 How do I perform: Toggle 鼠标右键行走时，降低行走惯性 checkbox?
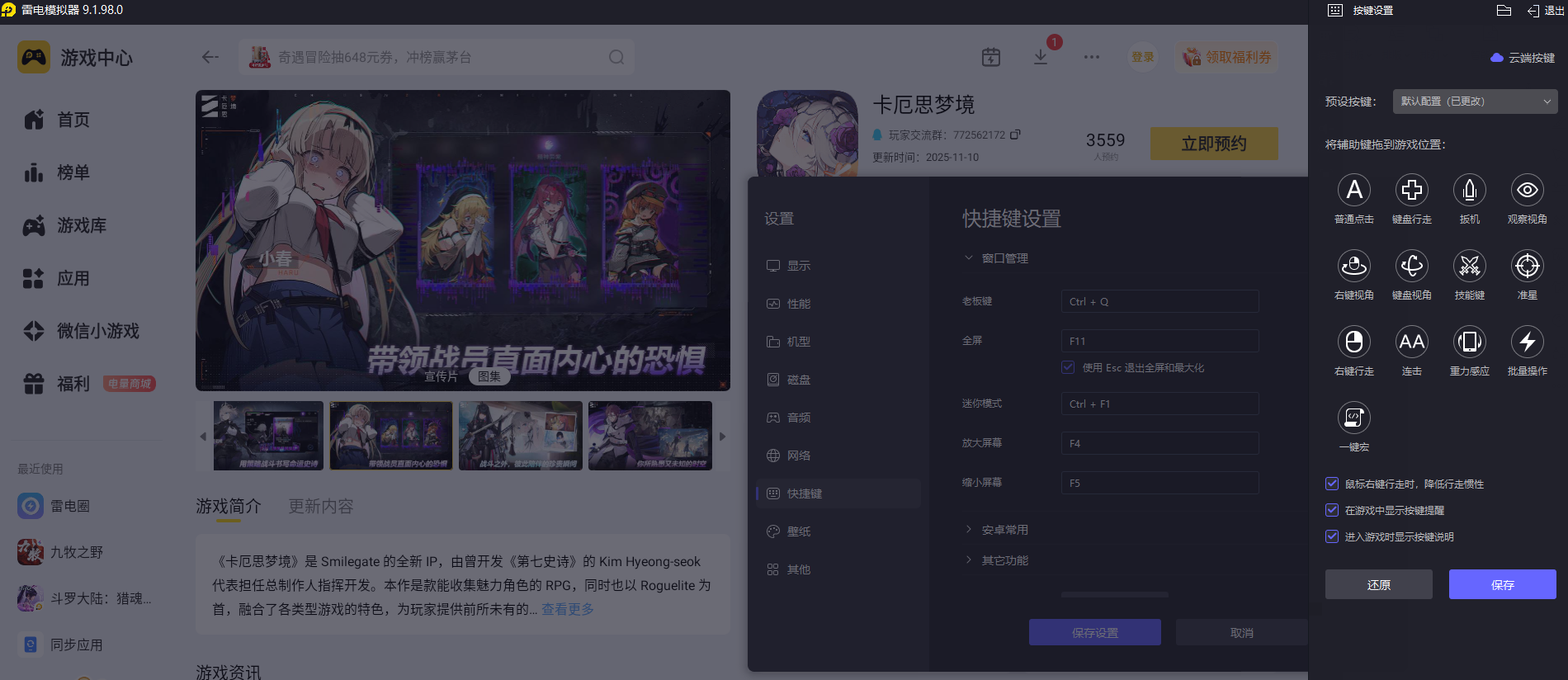click(1332, 484)
